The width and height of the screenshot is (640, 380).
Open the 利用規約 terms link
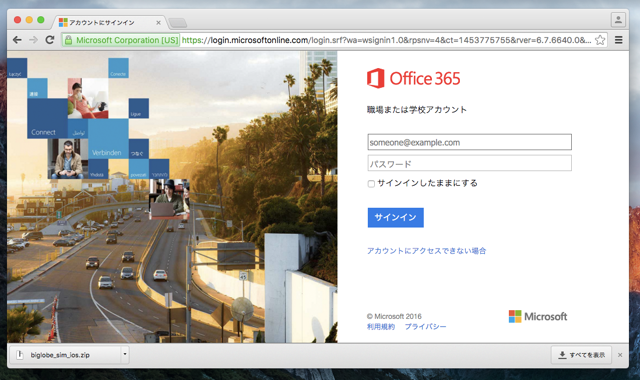point(380,327)
